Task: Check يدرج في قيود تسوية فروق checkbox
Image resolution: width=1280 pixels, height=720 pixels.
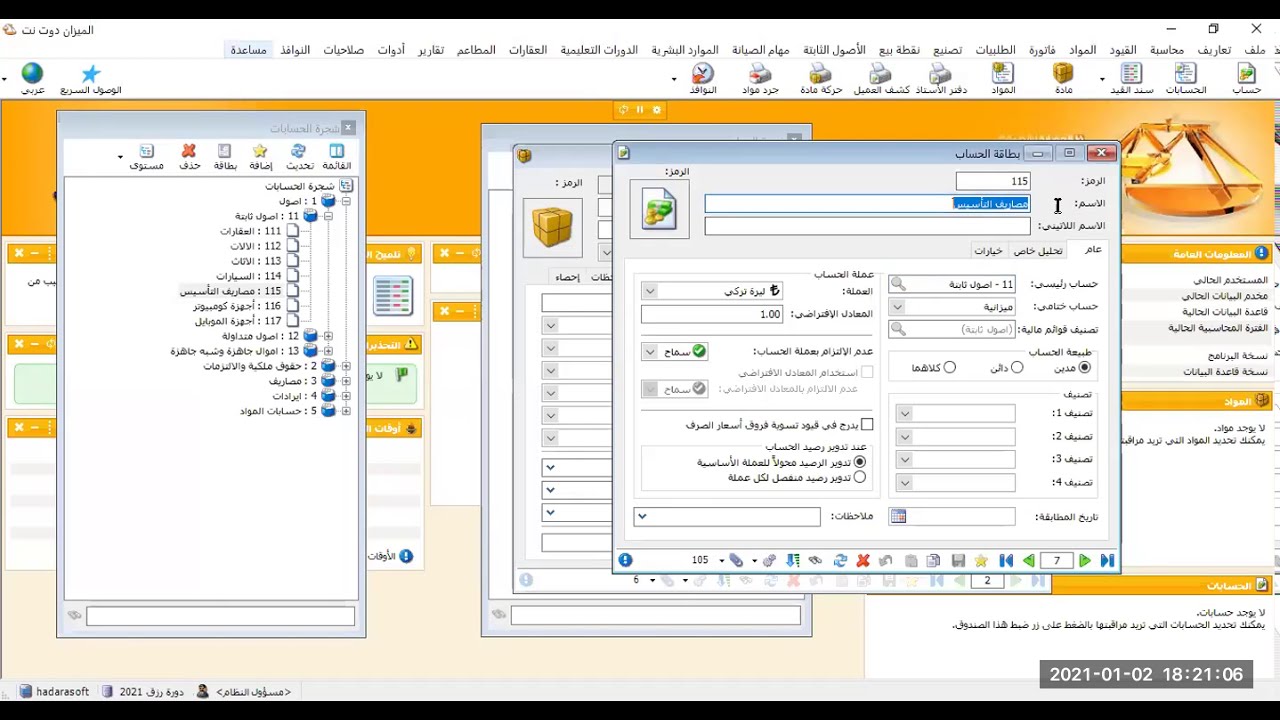Action: tap(867, 425)
